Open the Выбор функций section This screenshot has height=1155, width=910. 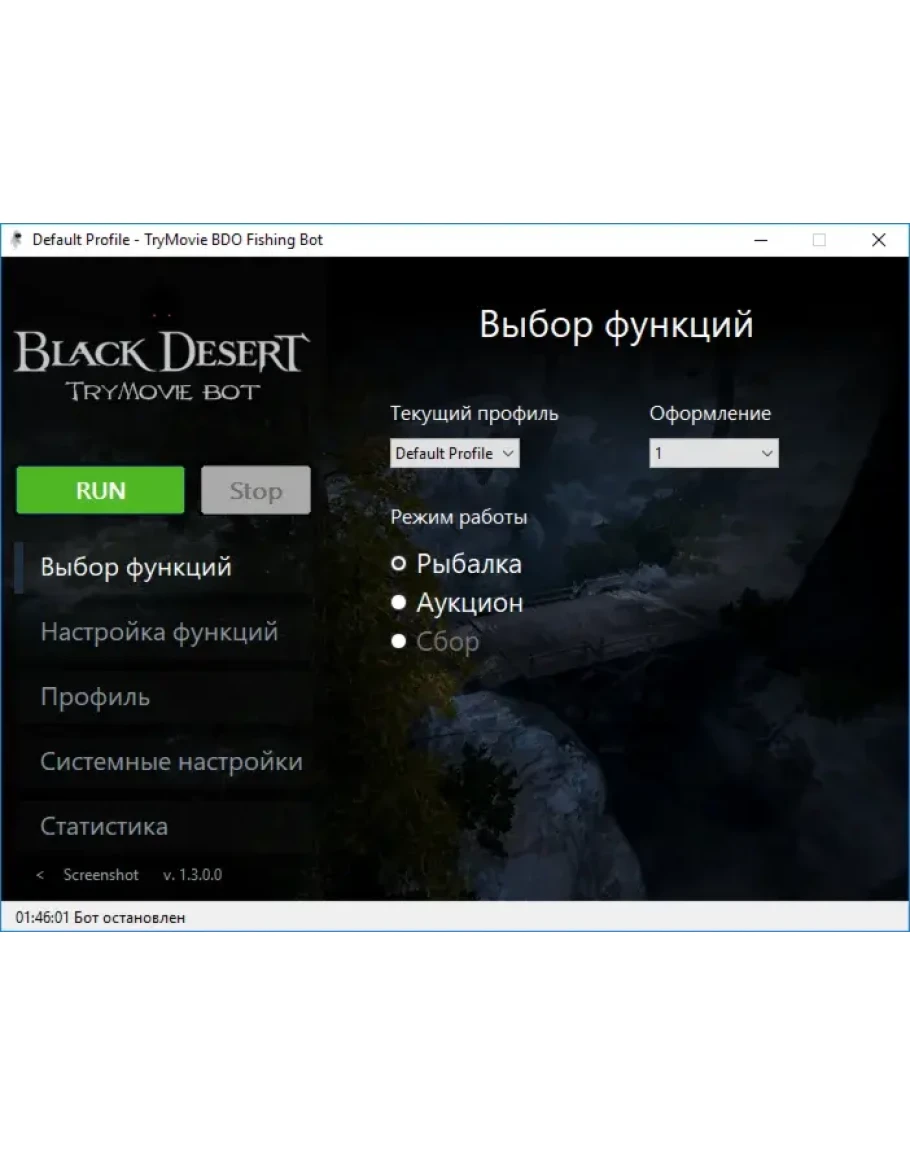[136, 567]
